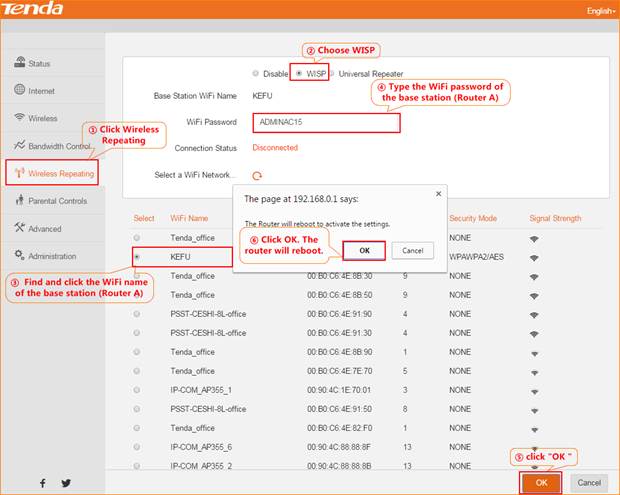Image resolution: width=620 pixels, height=495 pixels.
Task: Click the orange OK button at page bottom
Action: coord(541,482)
